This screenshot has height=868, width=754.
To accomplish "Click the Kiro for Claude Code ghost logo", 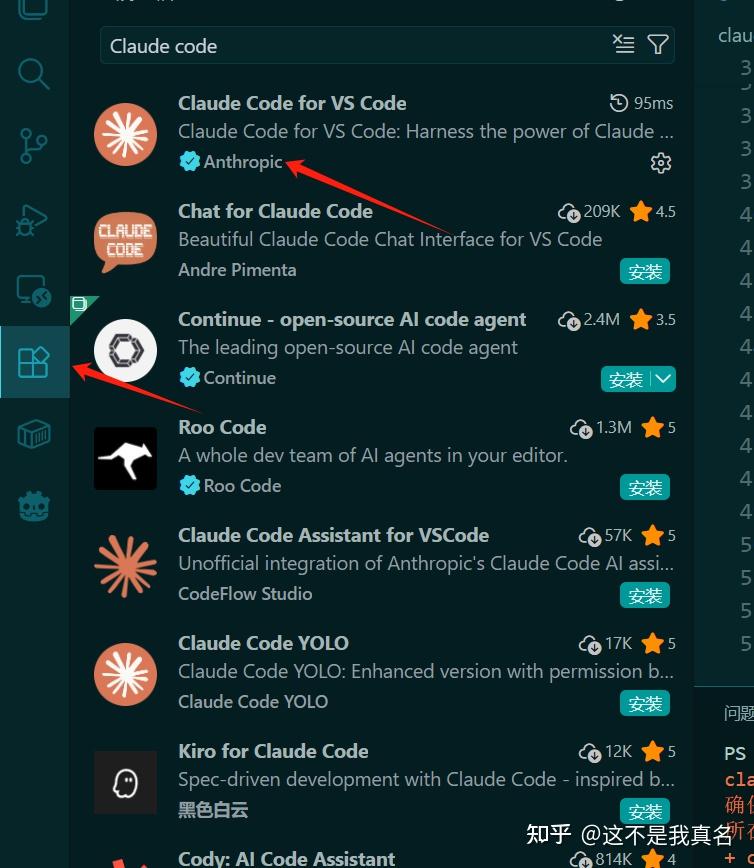I will tap(126, 782).
